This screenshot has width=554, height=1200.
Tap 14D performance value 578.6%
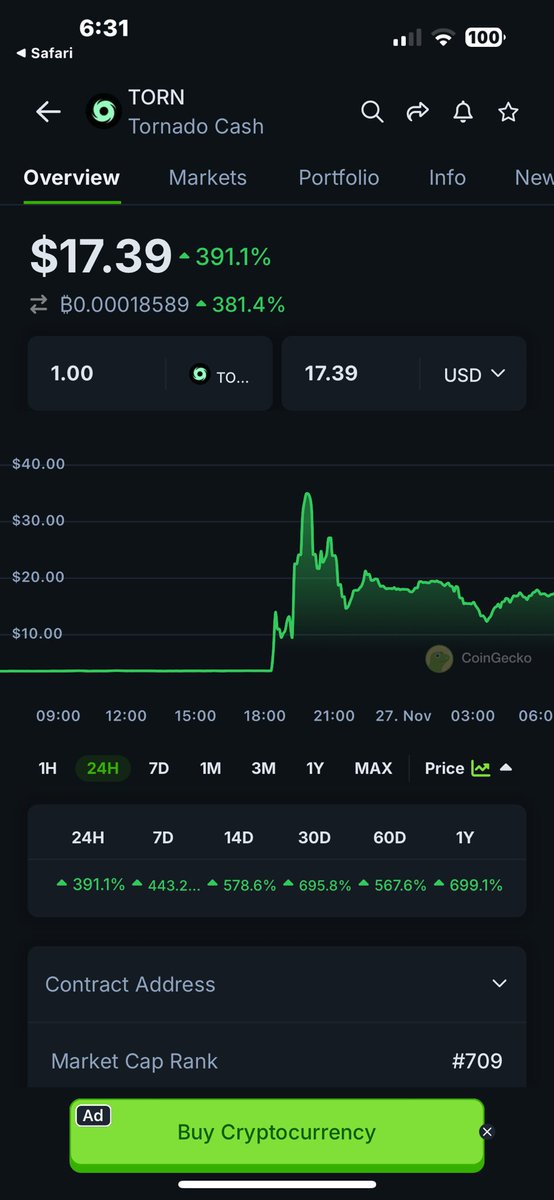pyautogui.click(x=243, y=885)
